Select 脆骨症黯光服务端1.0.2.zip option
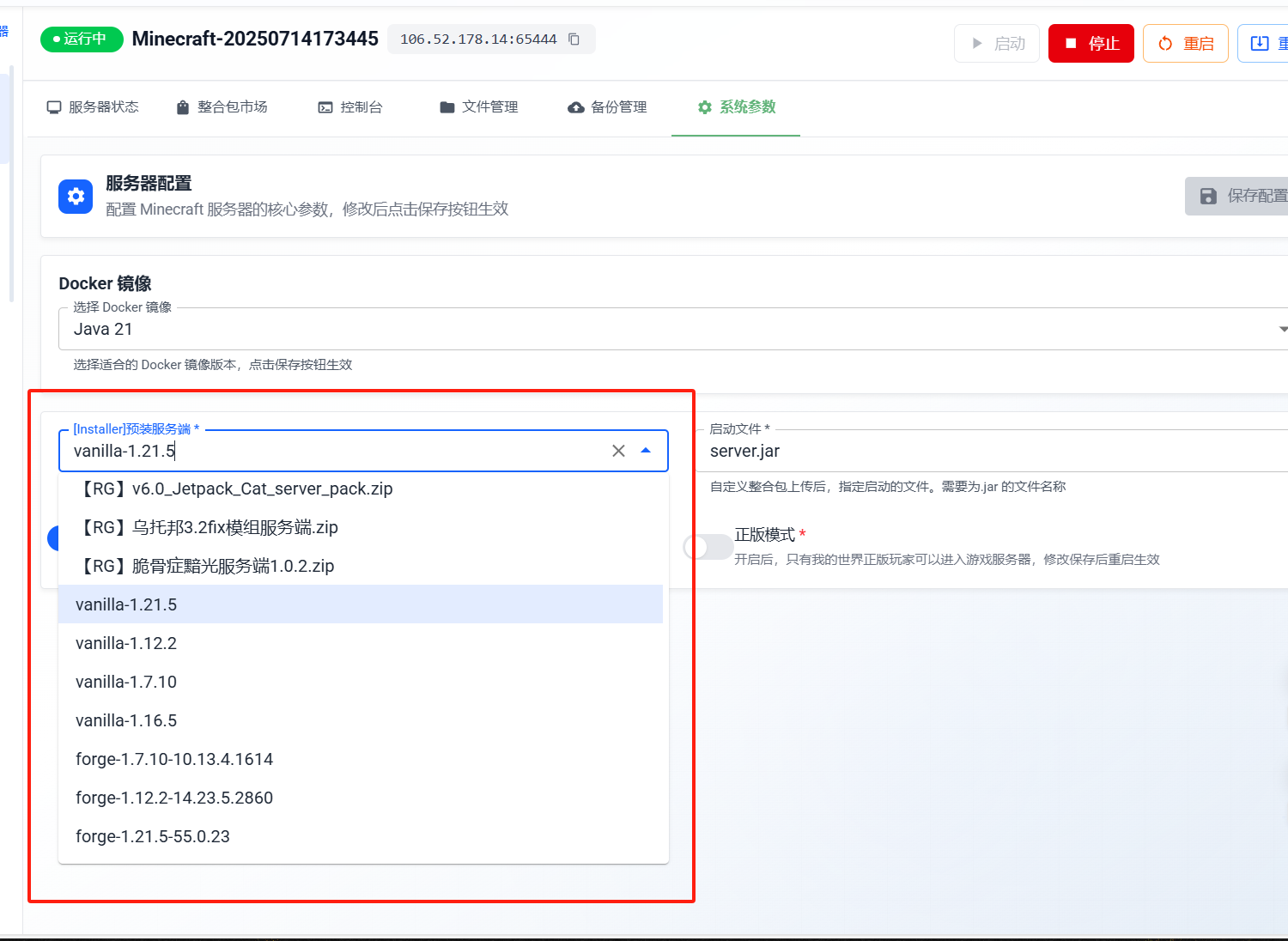 coord(361,566)
